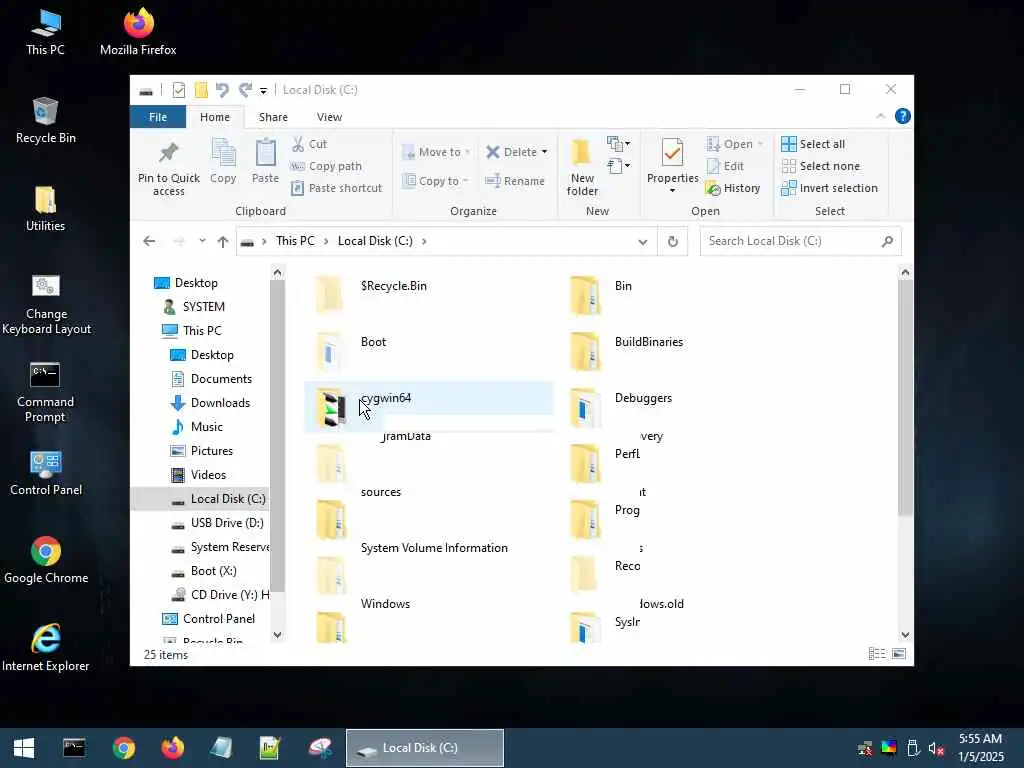Click Rename in Organize group
This screenshot has width=1024, height=768.
(515, 181)
